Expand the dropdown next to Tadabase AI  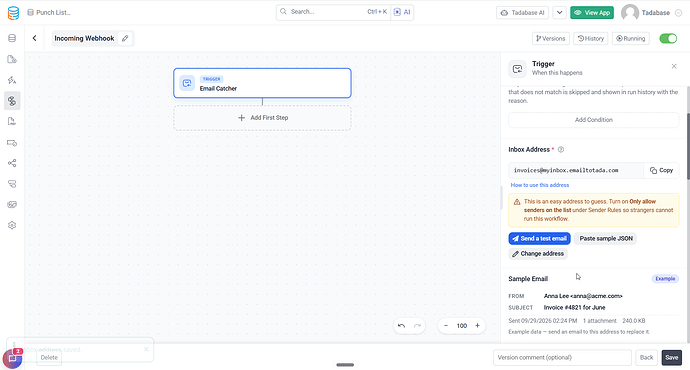pyautogui.click(x=559, y=13)
